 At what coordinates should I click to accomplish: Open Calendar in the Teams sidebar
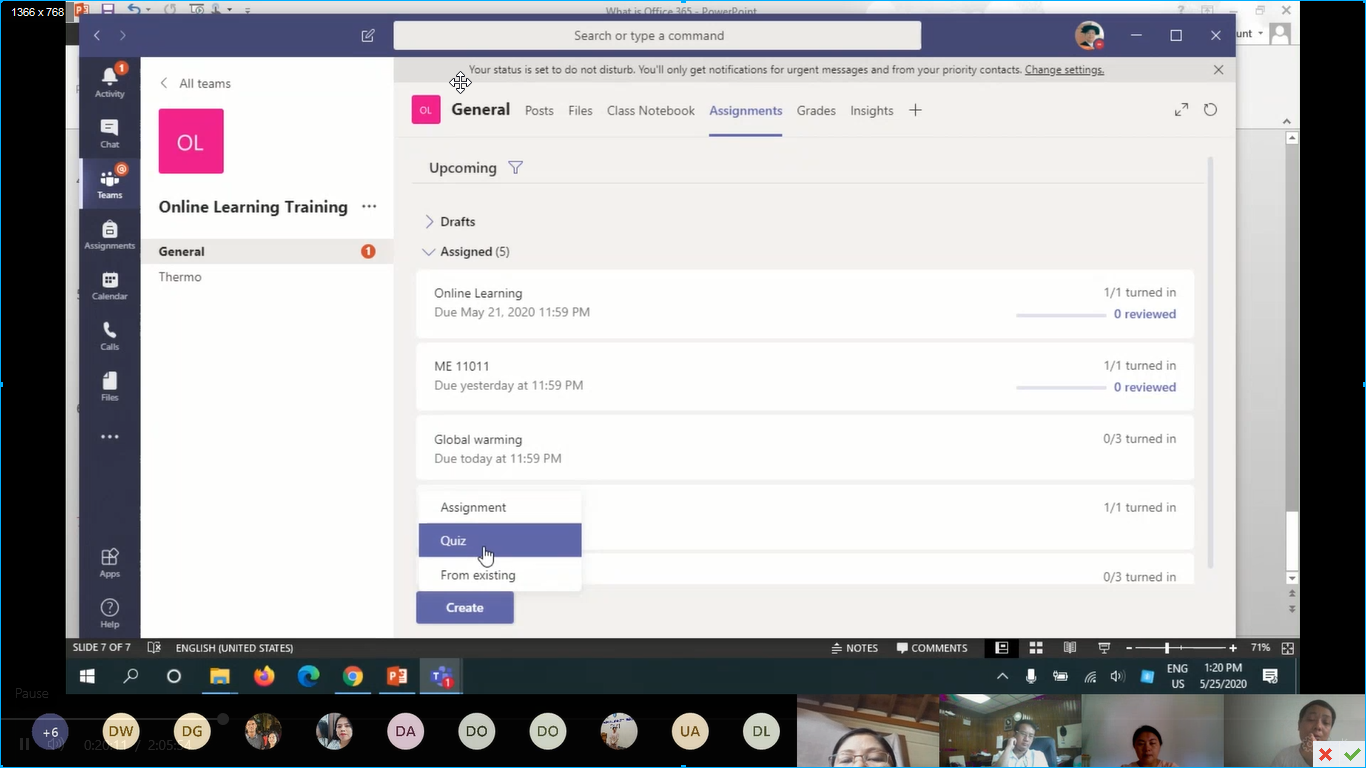coord(110,286)
